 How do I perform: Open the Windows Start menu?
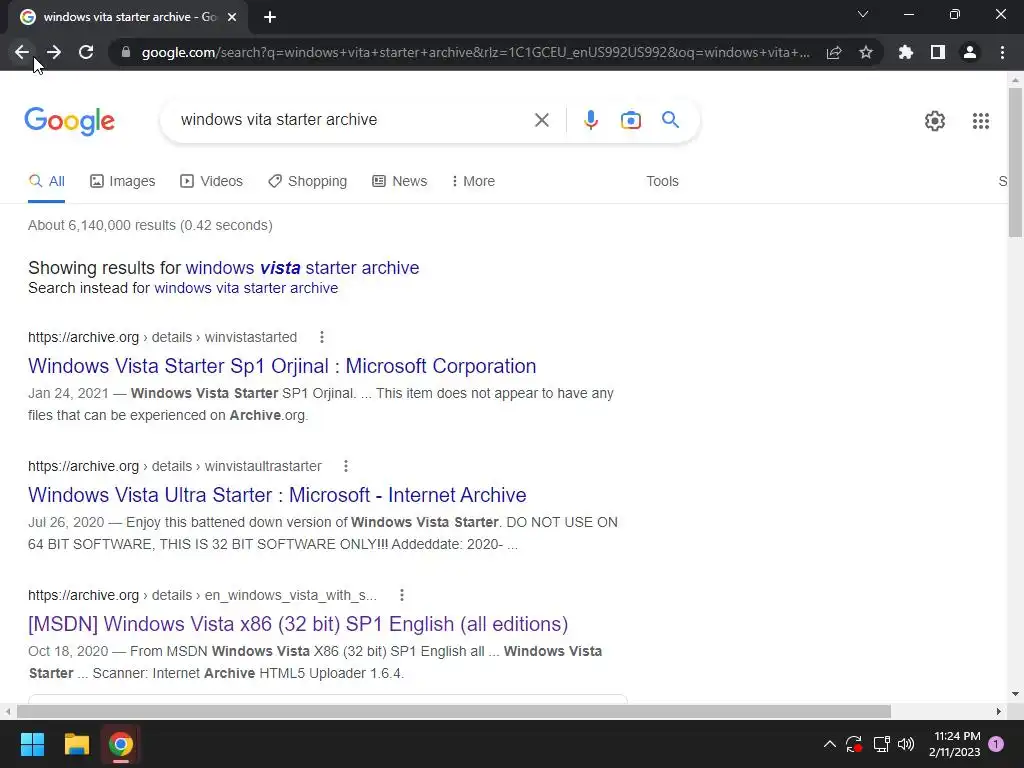pyautogui.click(x=32, y=744)
